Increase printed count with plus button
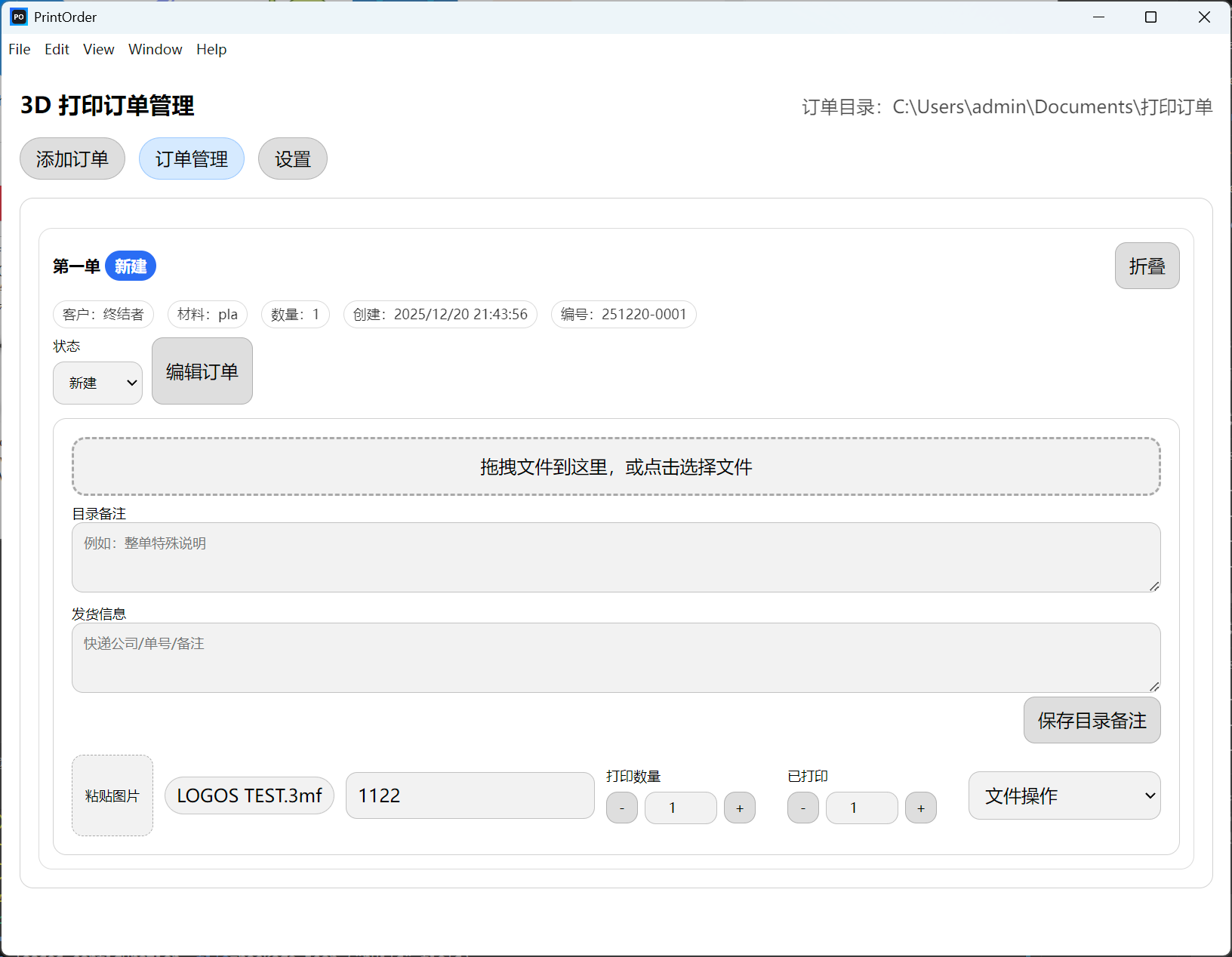This screenshot has width=1232, height=957. tap(920, 808)
